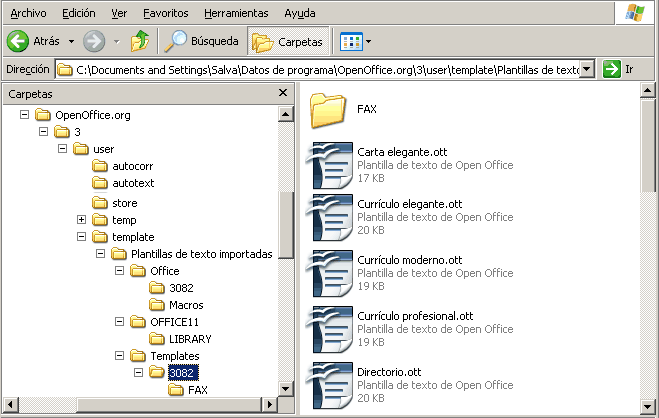Collapse the template folder node
Screen dimensions: 659x418
[82, 237]
